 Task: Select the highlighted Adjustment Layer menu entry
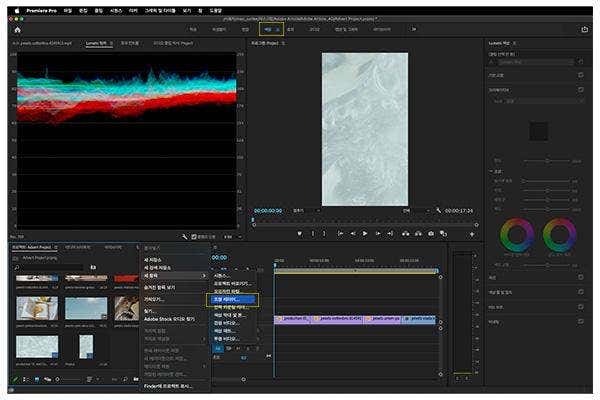click(x=232, y=298)
